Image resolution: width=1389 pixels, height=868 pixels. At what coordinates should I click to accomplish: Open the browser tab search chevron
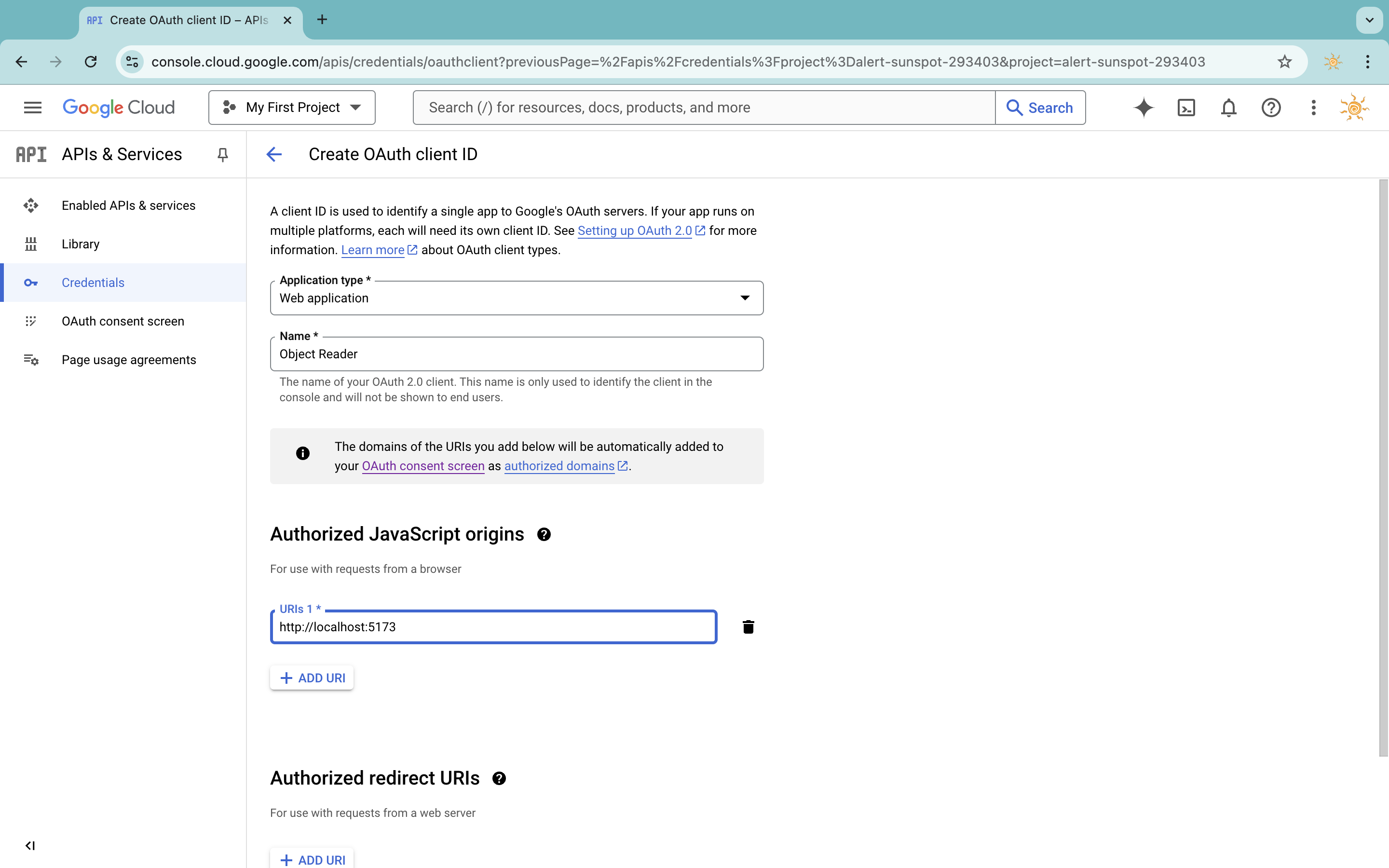coord(1369,19)
